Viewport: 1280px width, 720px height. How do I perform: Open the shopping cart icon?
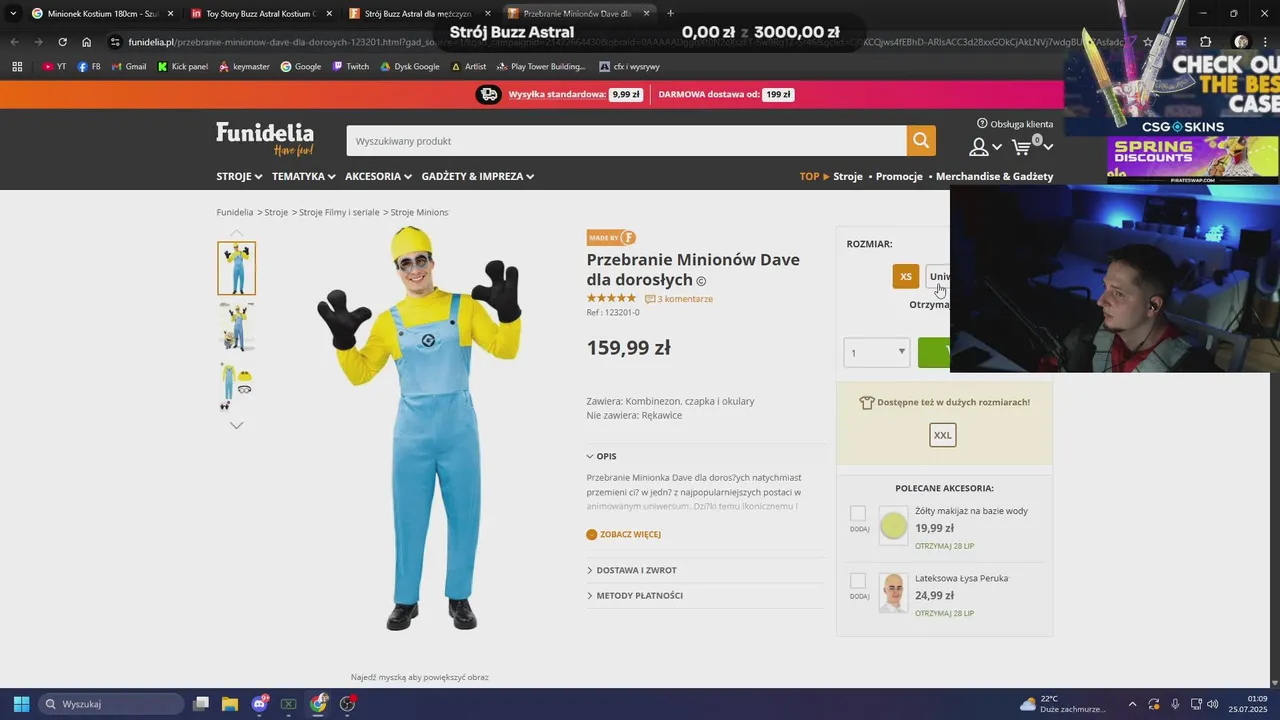click(x=1021, y=147)
